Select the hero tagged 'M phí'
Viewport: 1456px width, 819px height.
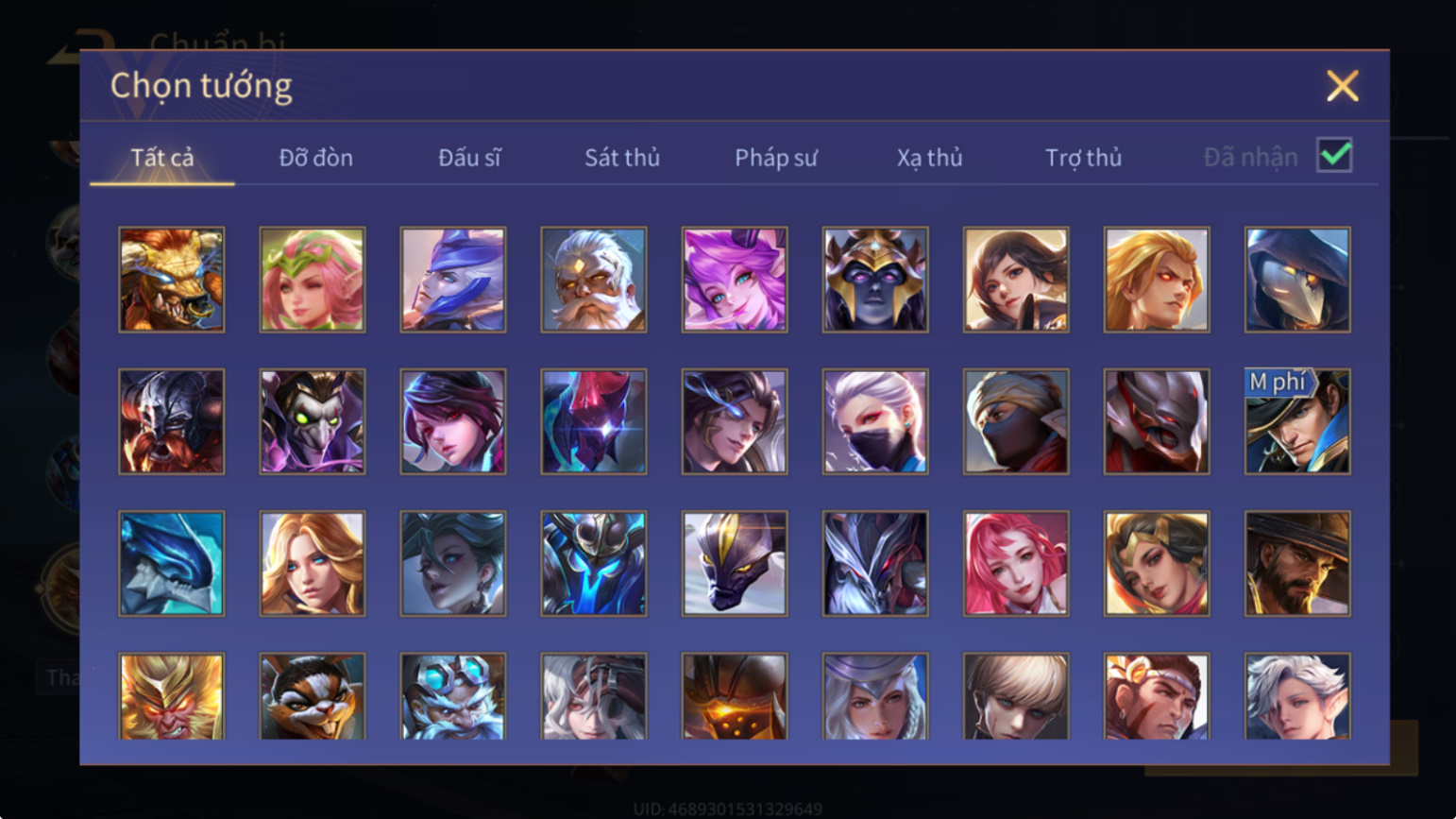pos(1297,421)
